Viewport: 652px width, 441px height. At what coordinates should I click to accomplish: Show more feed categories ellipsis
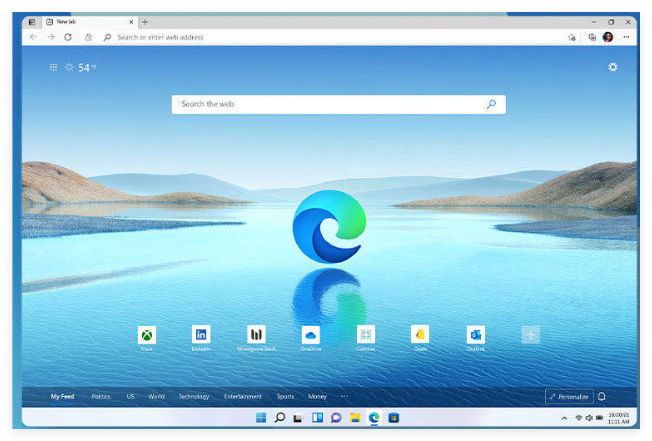pos(344,396)
